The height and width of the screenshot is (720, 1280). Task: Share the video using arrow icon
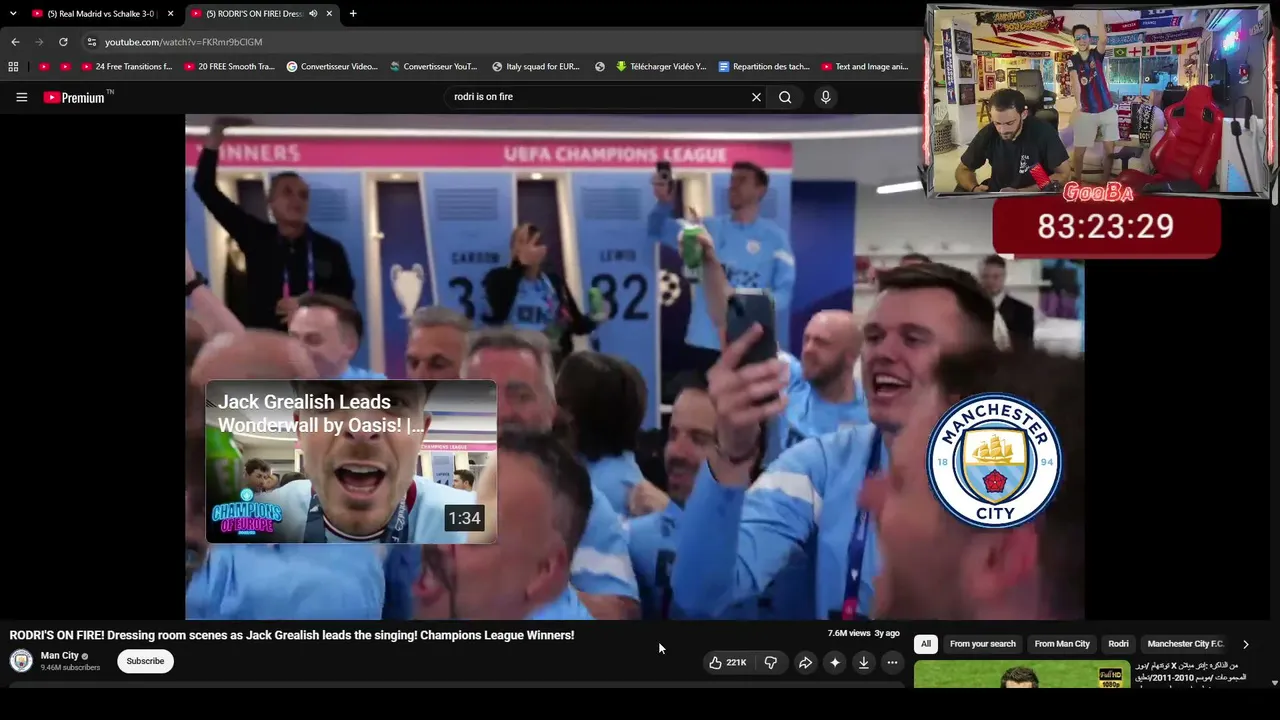point(805,662)
